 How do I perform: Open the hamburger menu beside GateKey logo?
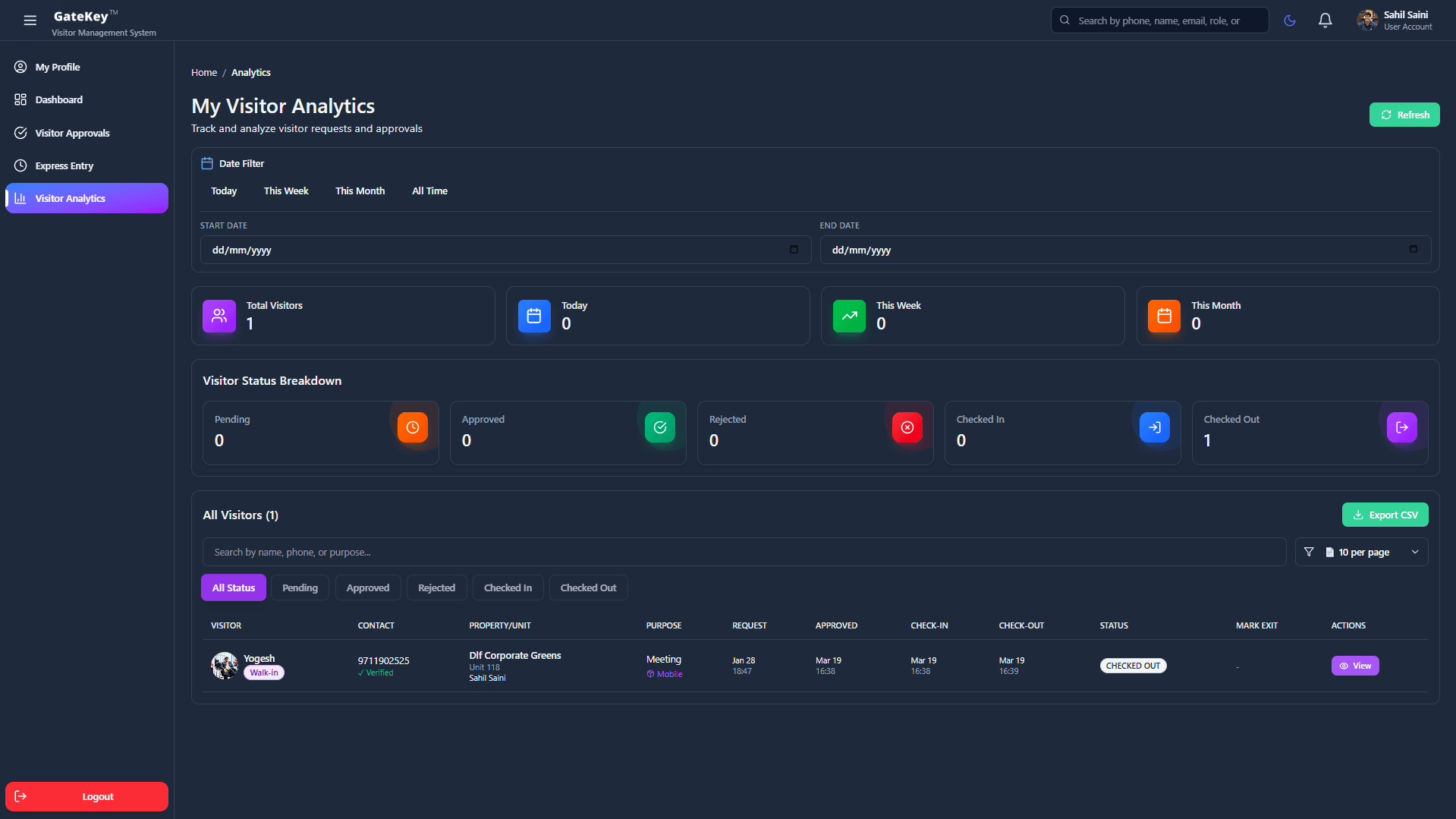30,20
